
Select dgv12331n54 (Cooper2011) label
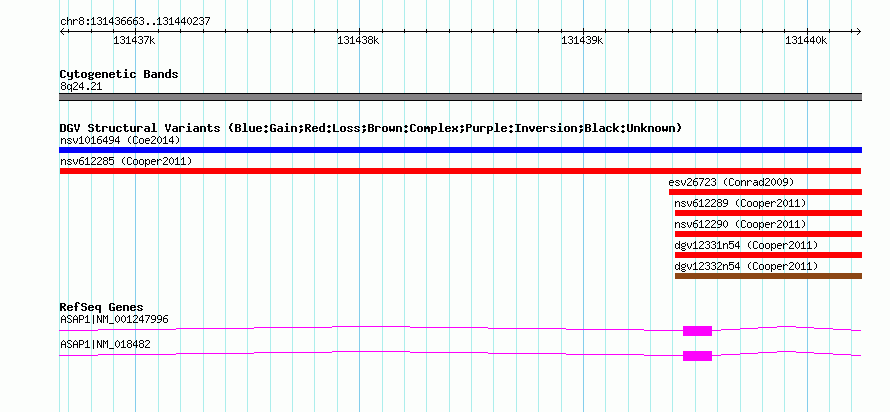pyautogui.click(x=746, y=245)
